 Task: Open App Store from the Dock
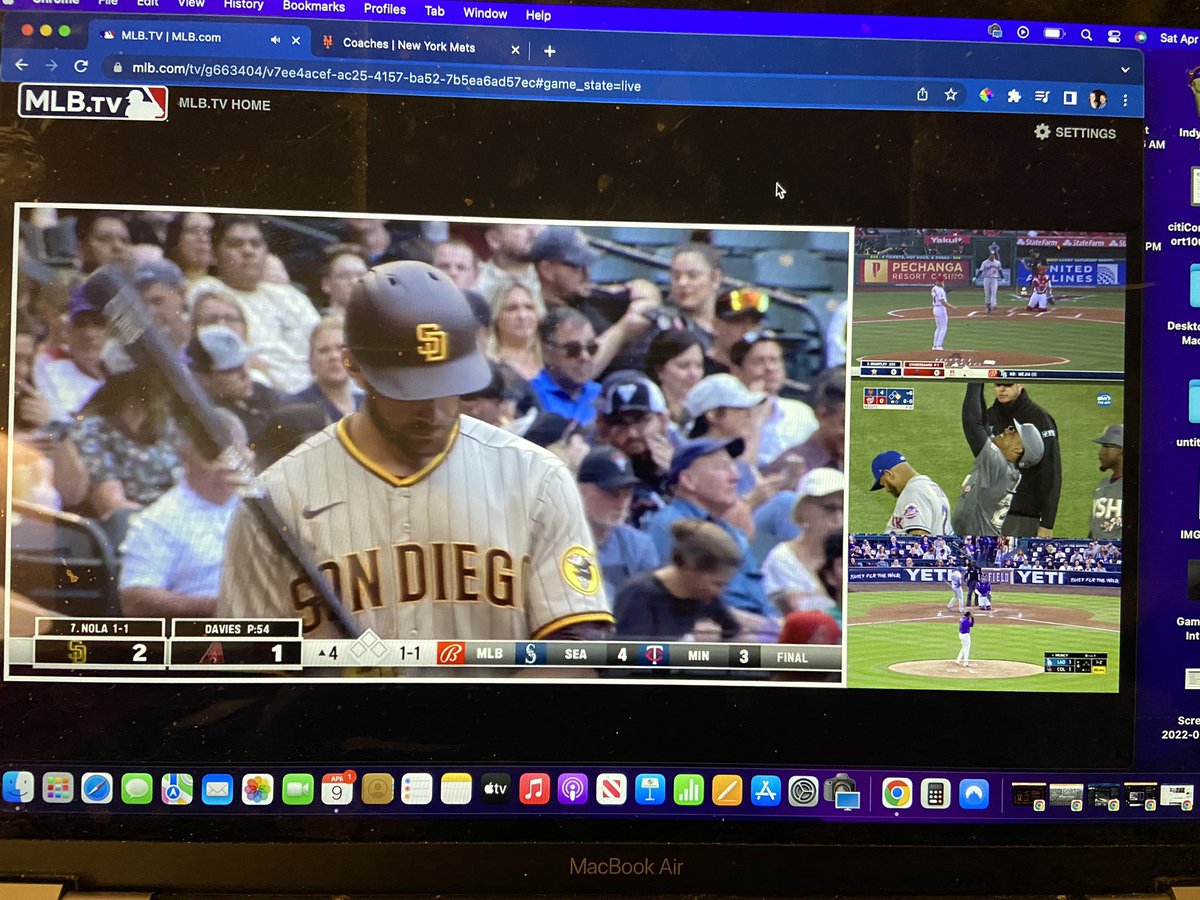(765, 790)
